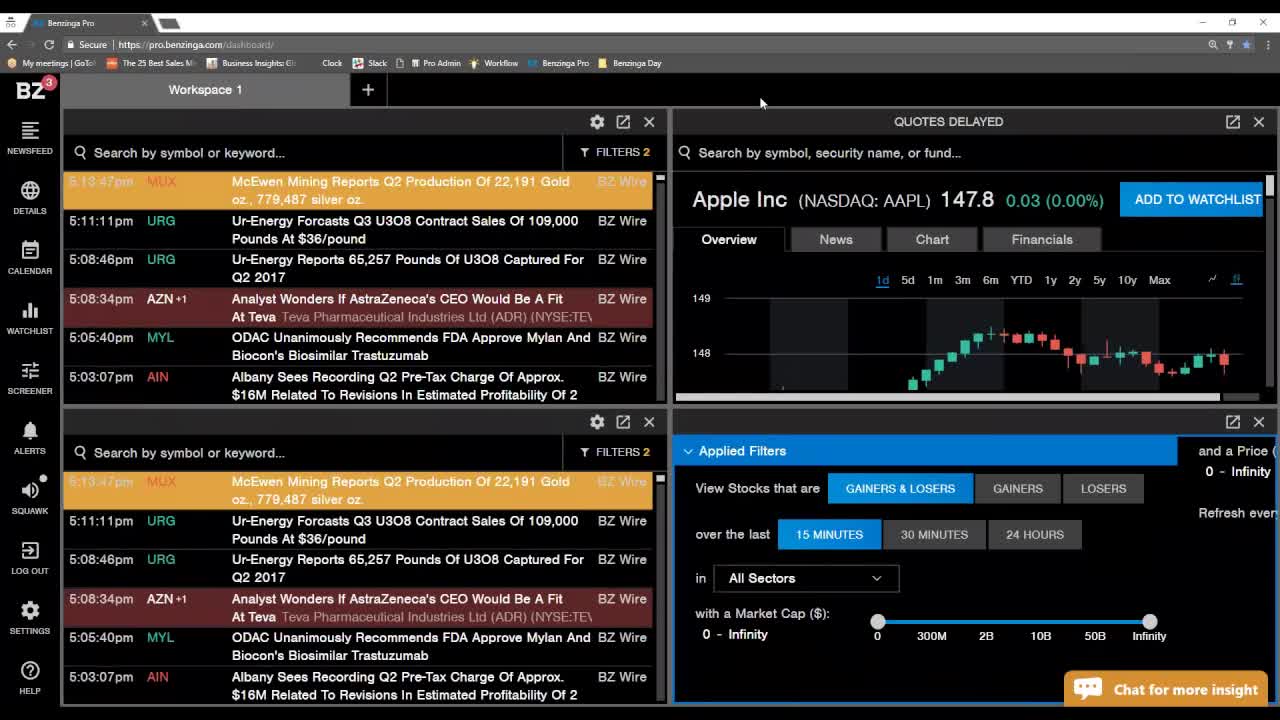This screenshot has height=720, width=1280.
Task: Pop out the top newsfeed panel
Action: coord(623,122)
